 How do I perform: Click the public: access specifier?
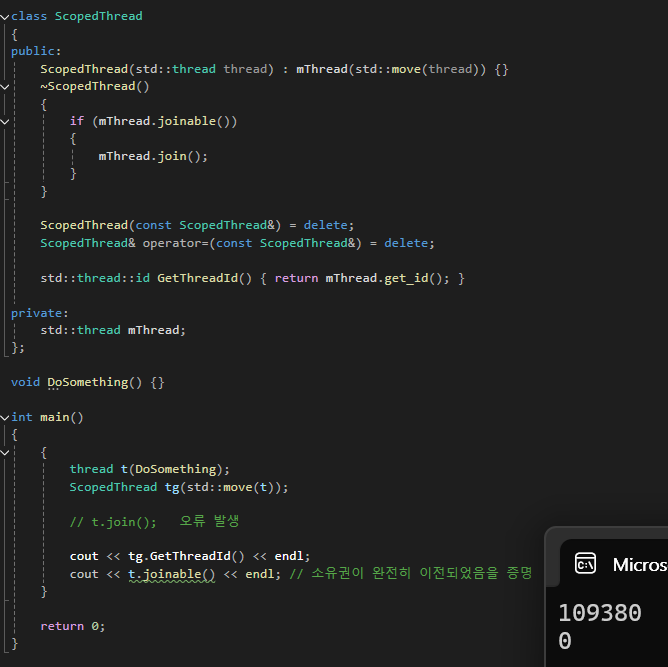[x=36, y=51]
